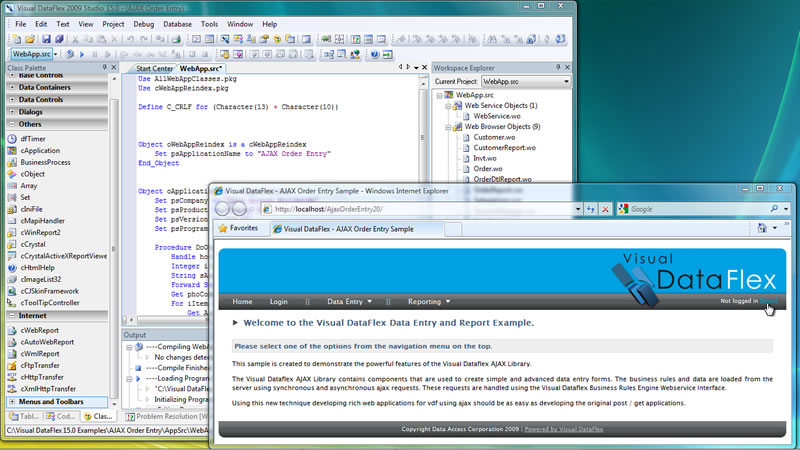Toggle the Workspace Explorer auto-hide pin
Screen dimensions: 800x450
point(558,67)
